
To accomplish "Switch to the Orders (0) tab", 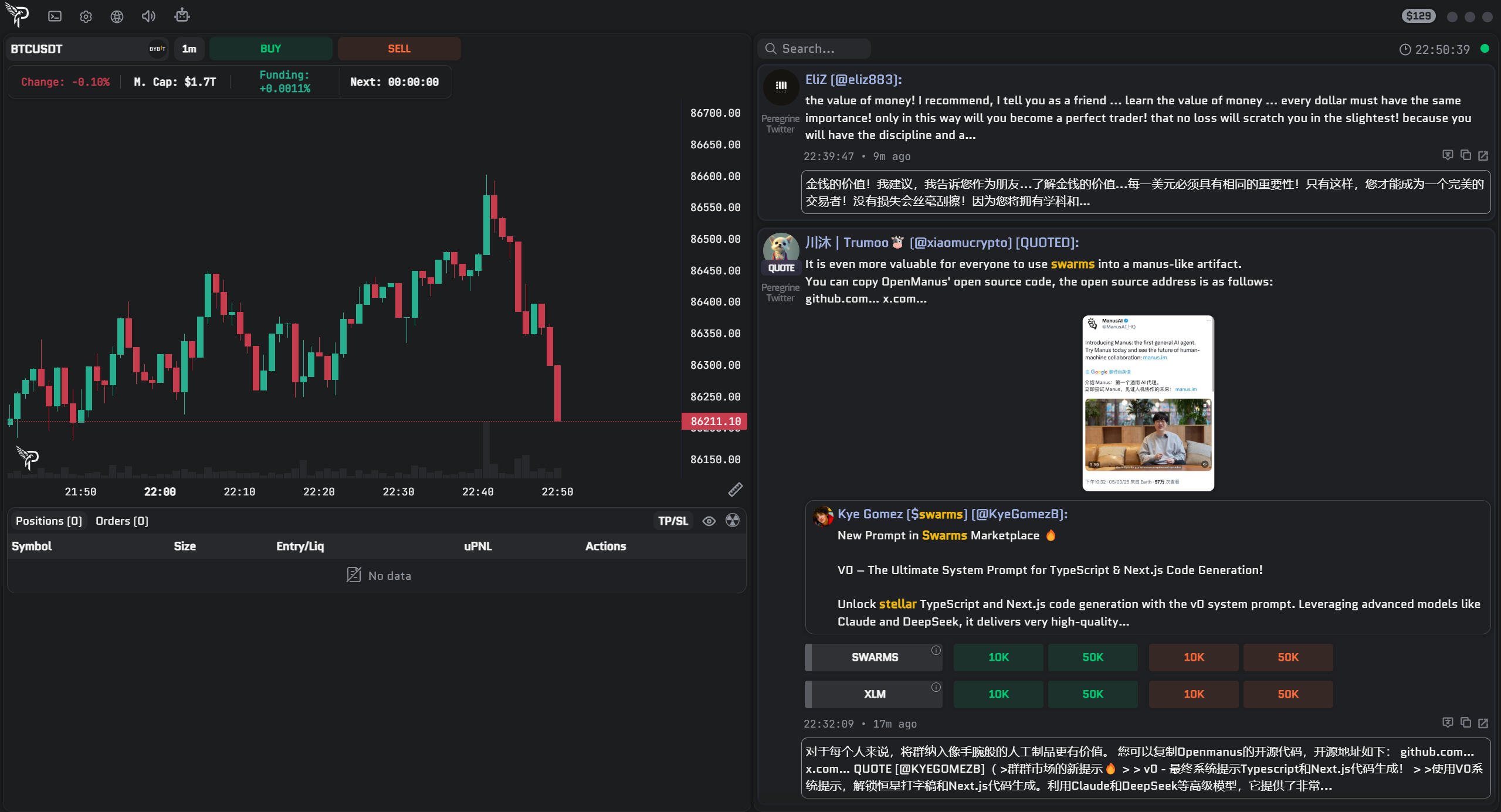I will coord(121,521).
